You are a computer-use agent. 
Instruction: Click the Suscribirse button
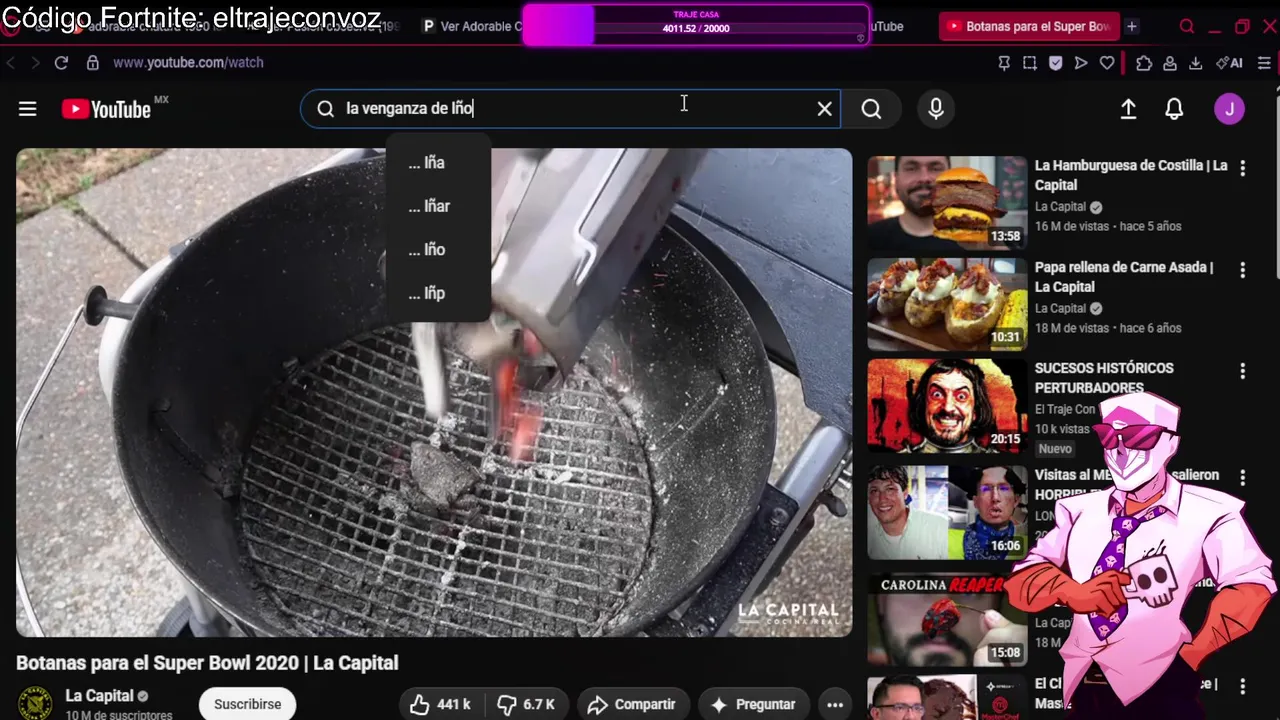coord(247,704)
